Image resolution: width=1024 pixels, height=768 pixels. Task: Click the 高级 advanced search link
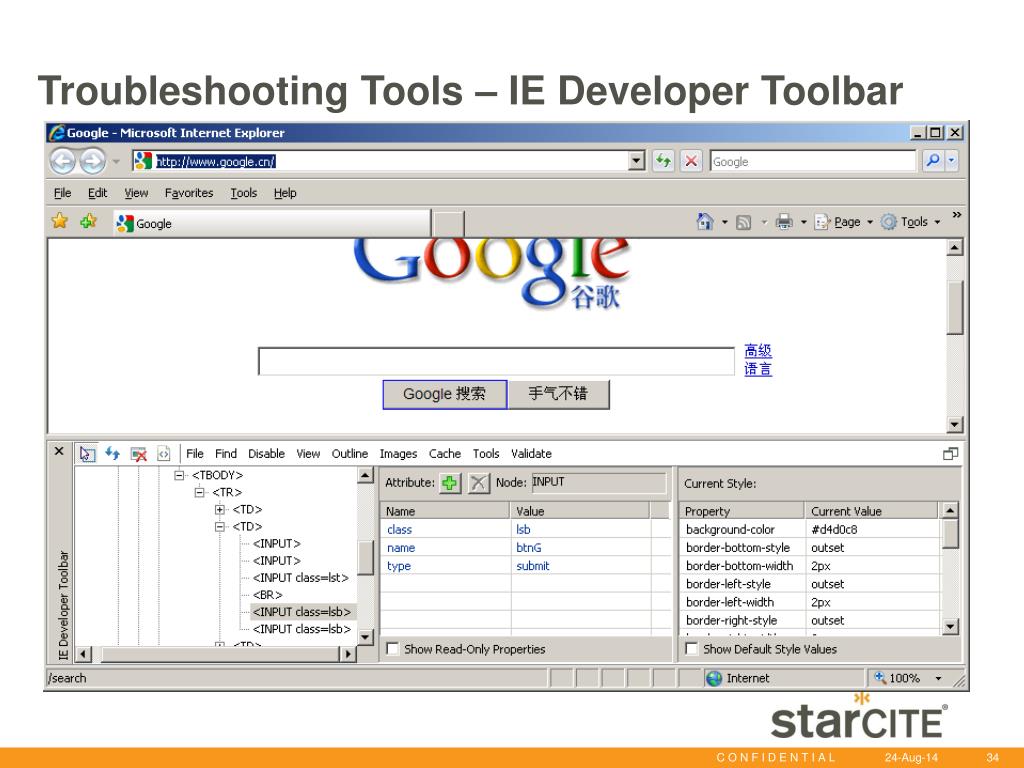[758, 351]
